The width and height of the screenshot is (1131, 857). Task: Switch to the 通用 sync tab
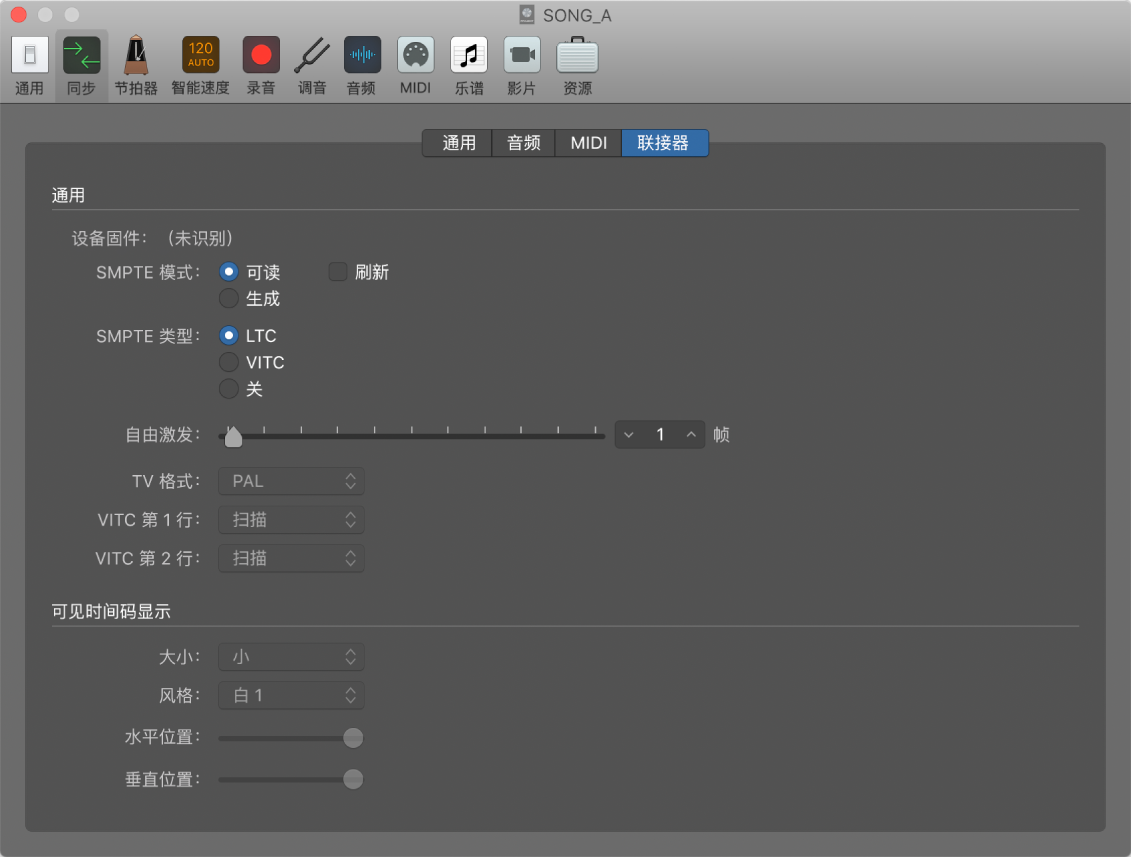point(459,143)
